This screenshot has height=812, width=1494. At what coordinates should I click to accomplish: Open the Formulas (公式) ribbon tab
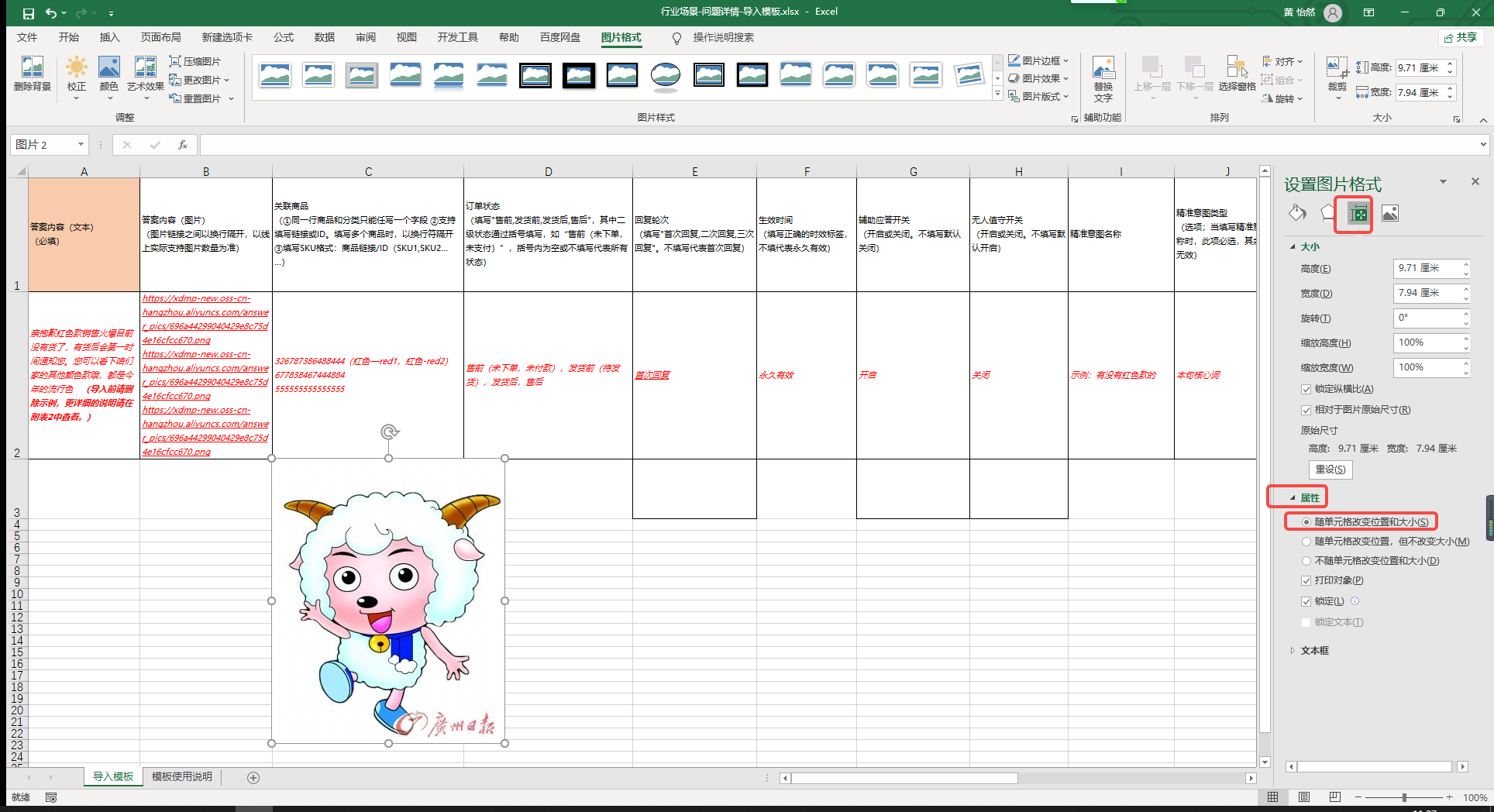pyautogui.click(x=284, y=37)
